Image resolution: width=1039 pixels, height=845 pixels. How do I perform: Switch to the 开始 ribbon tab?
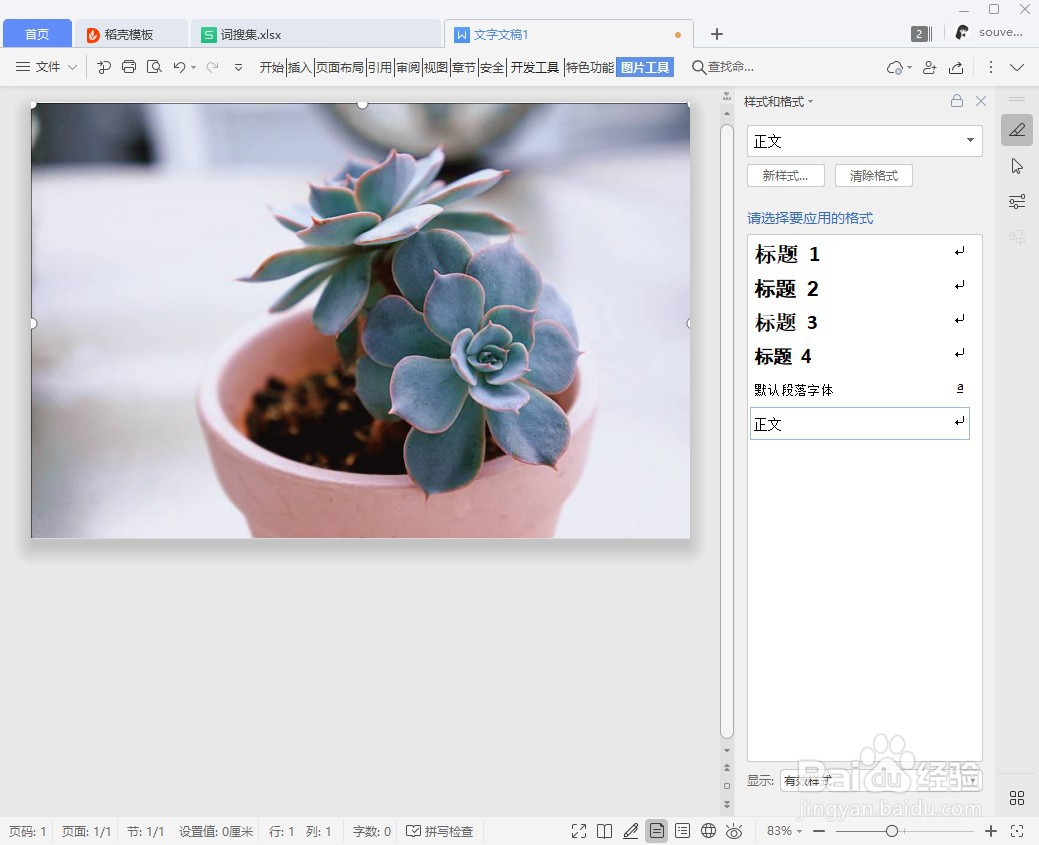[272, 67]
